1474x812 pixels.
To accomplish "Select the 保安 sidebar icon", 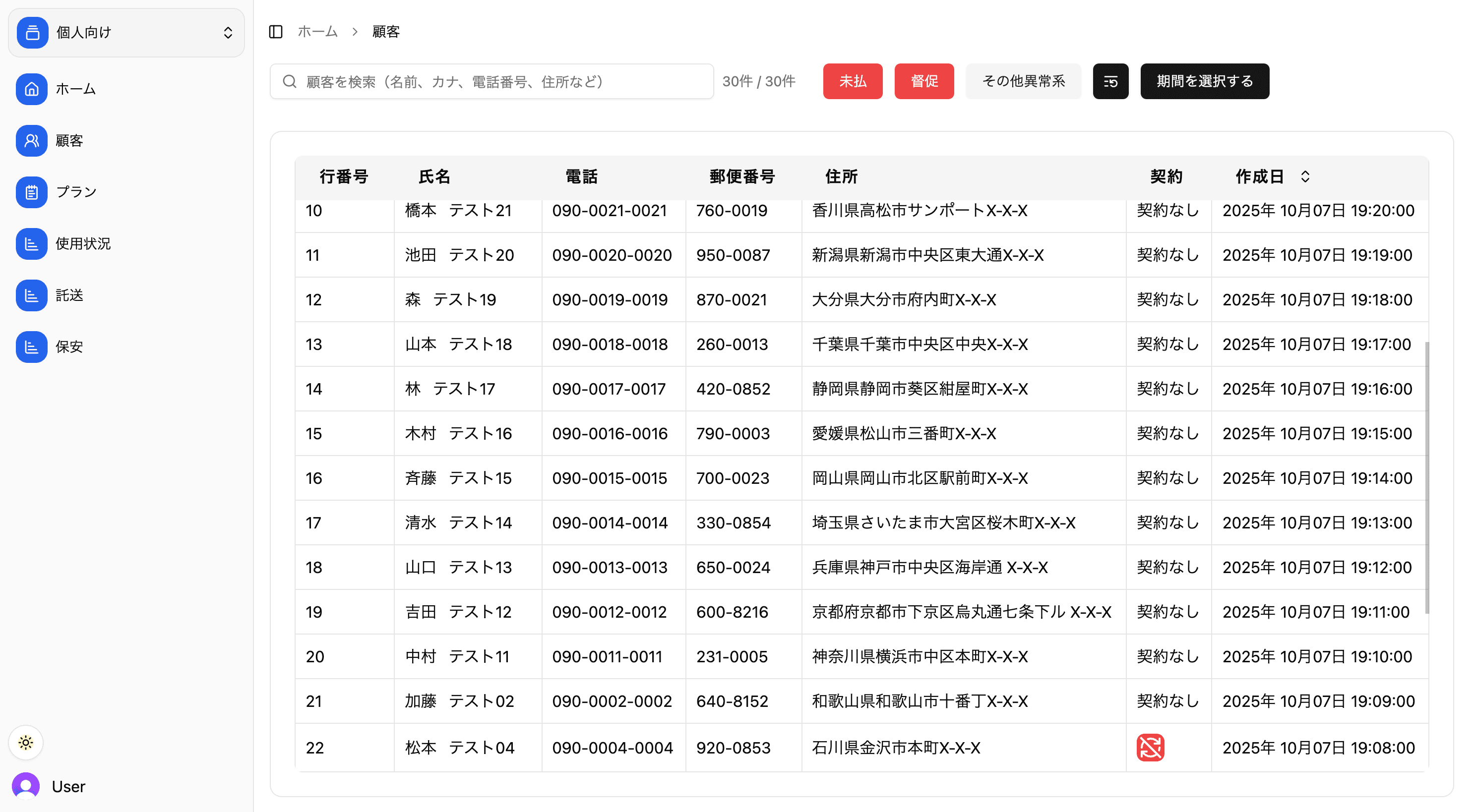I will click(31, 347).
